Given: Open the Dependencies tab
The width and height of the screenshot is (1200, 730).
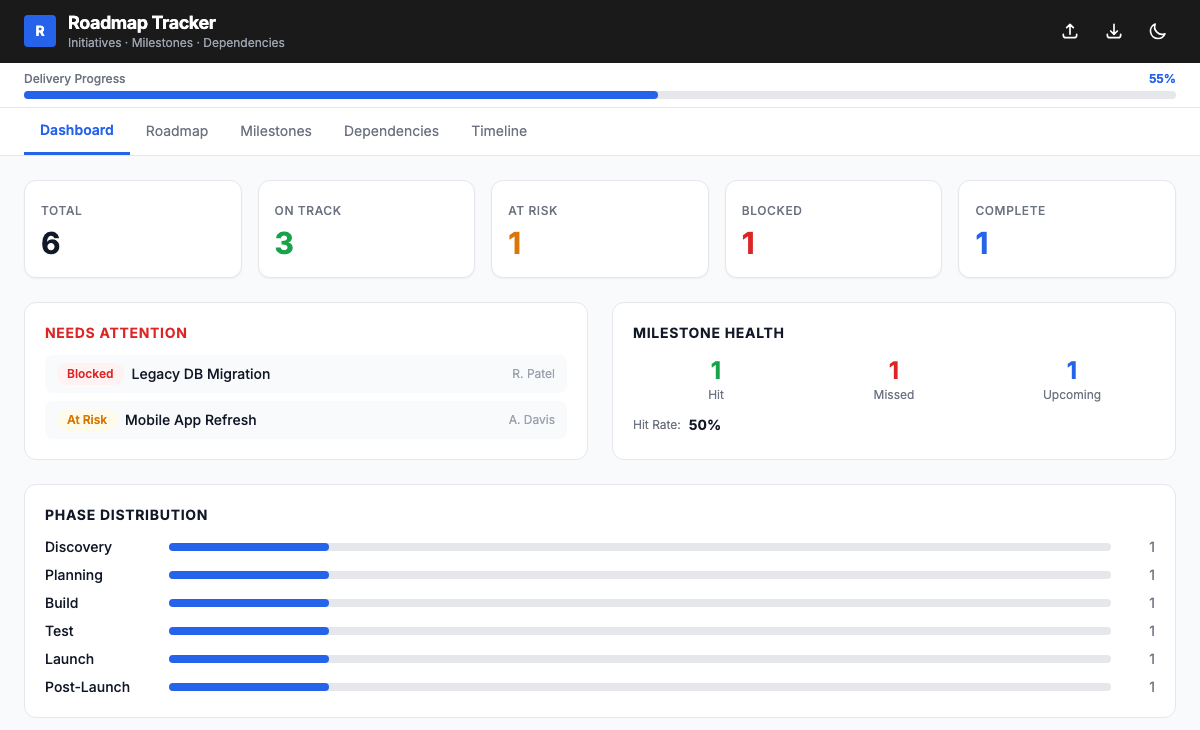Looking at the screenshot, I should point(391,131).
